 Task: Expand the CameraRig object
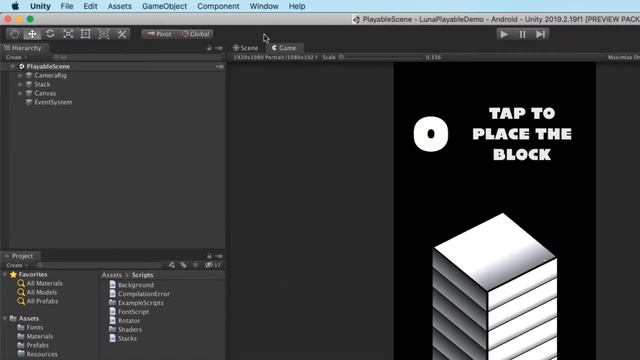coord(20,76)
